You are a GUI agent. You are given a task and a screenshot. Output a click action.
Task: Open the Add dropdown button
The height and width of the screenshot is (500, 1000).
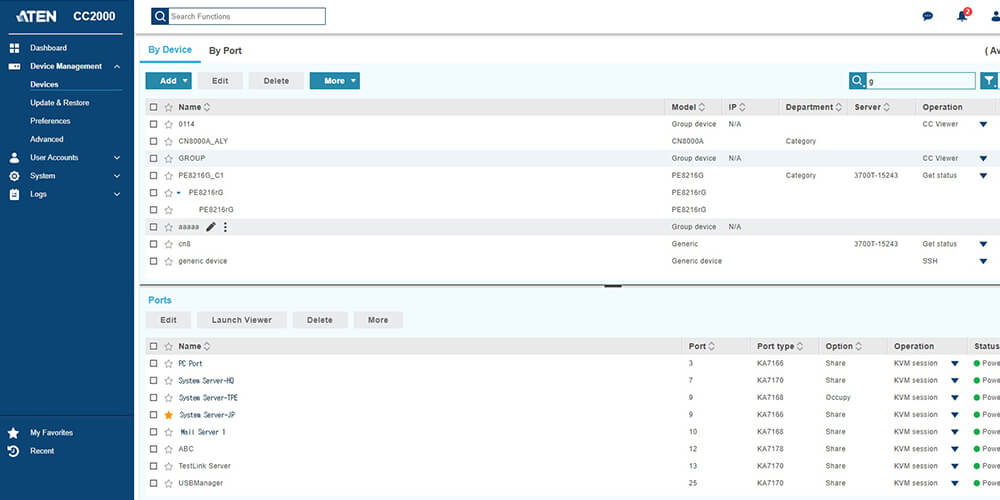(168, 81)
